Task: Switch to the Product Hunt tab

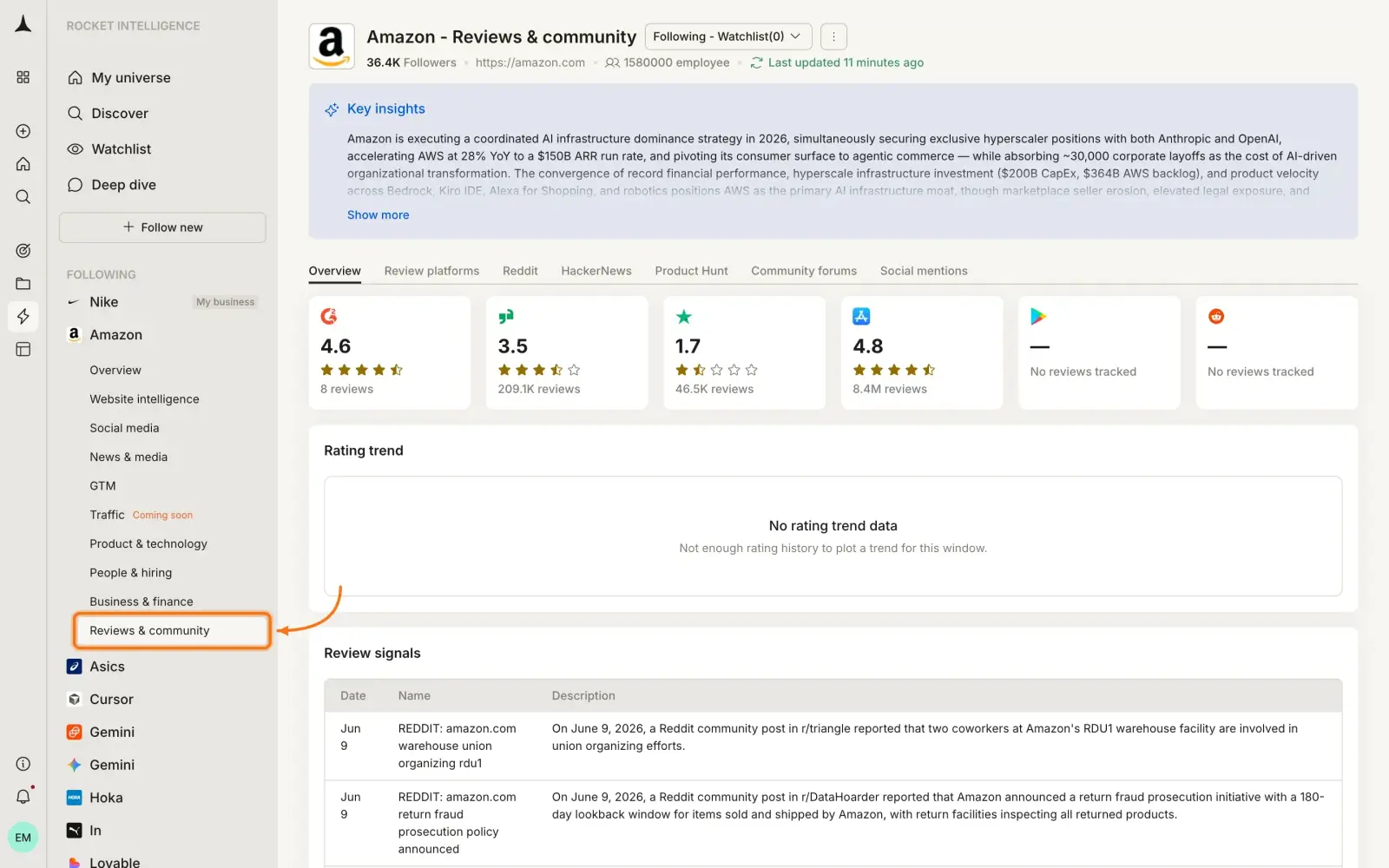Action: pyautogui.click(x=691, y=271)
